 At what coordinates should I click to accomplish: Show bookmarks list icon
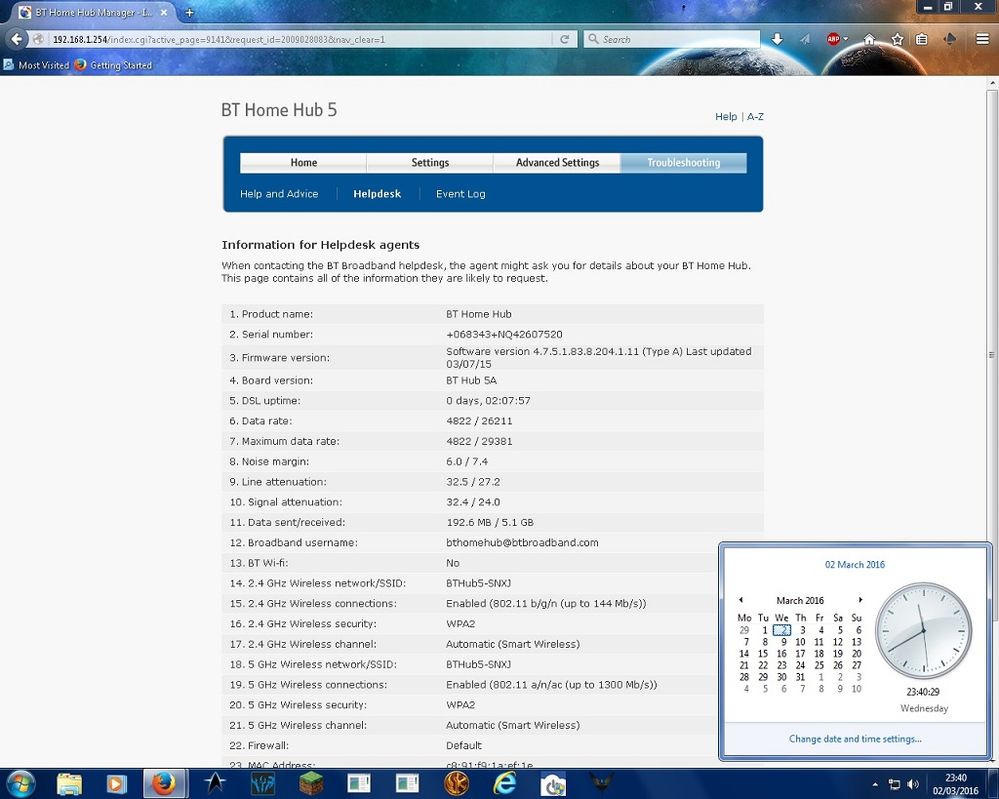(x=921, y=39)
